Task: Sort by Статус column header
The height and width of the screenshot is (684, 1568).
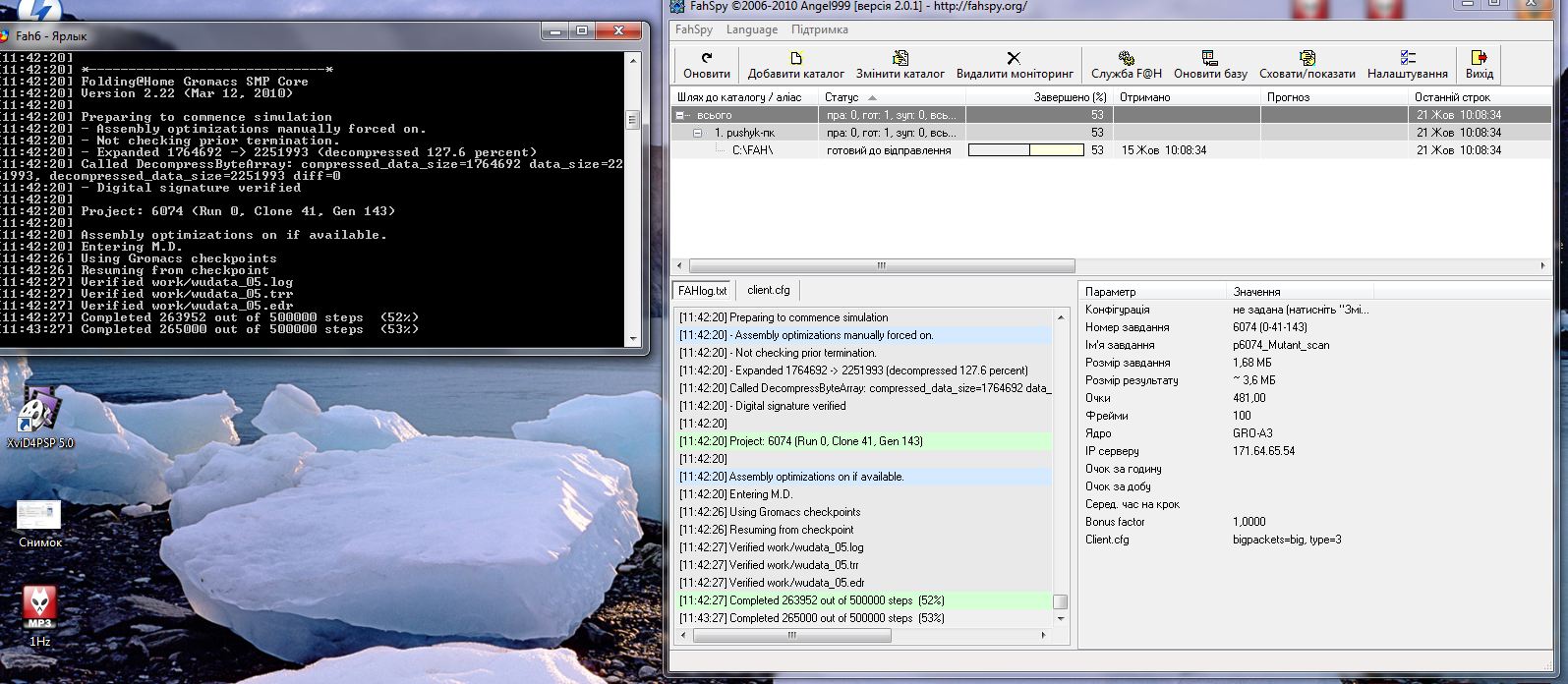Action: pyautogui.click(x=893, y=97)
